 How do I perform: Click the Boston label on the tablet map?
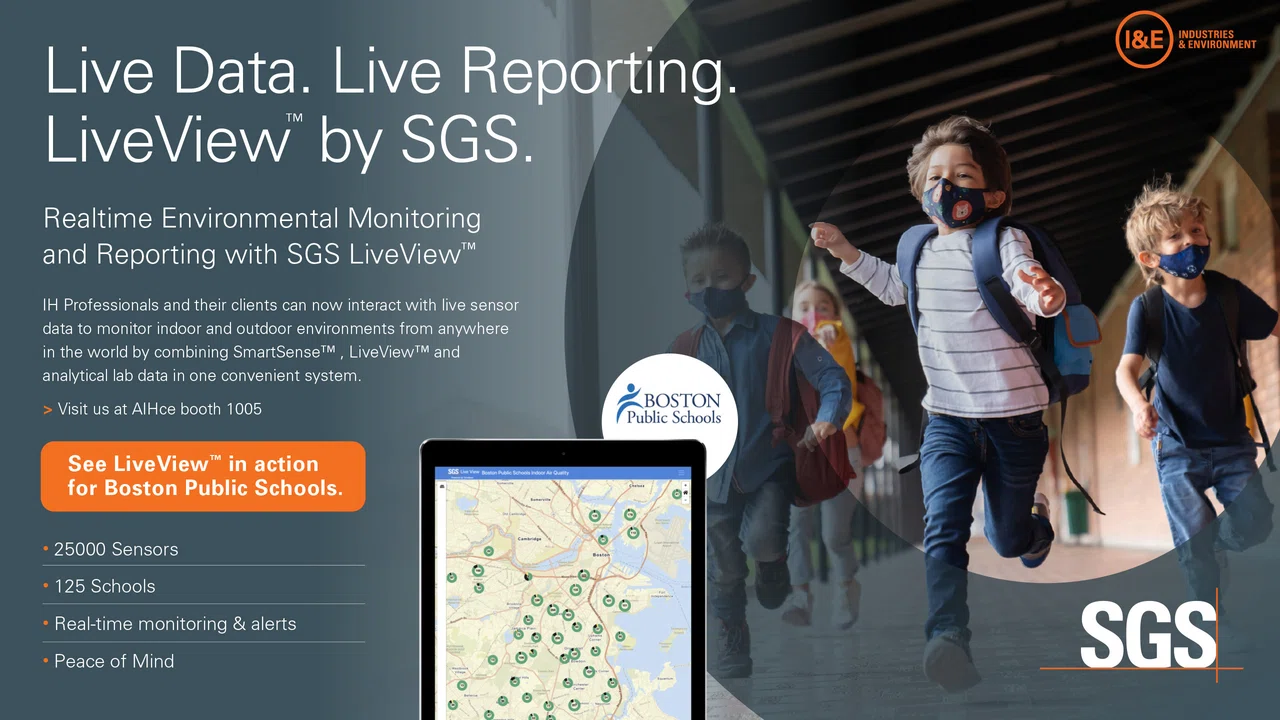point(601,555)
